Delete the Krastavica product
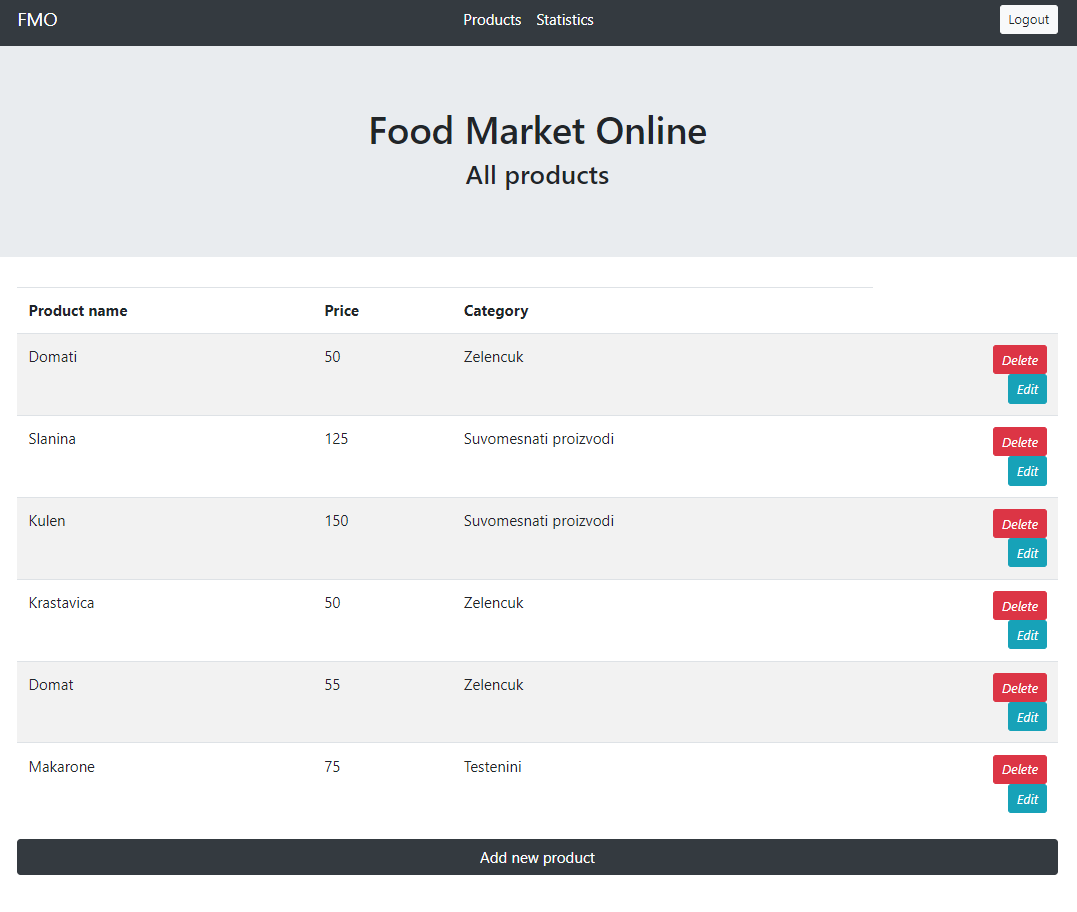The image size is (1077, 912). click(x=1019, y=606)
